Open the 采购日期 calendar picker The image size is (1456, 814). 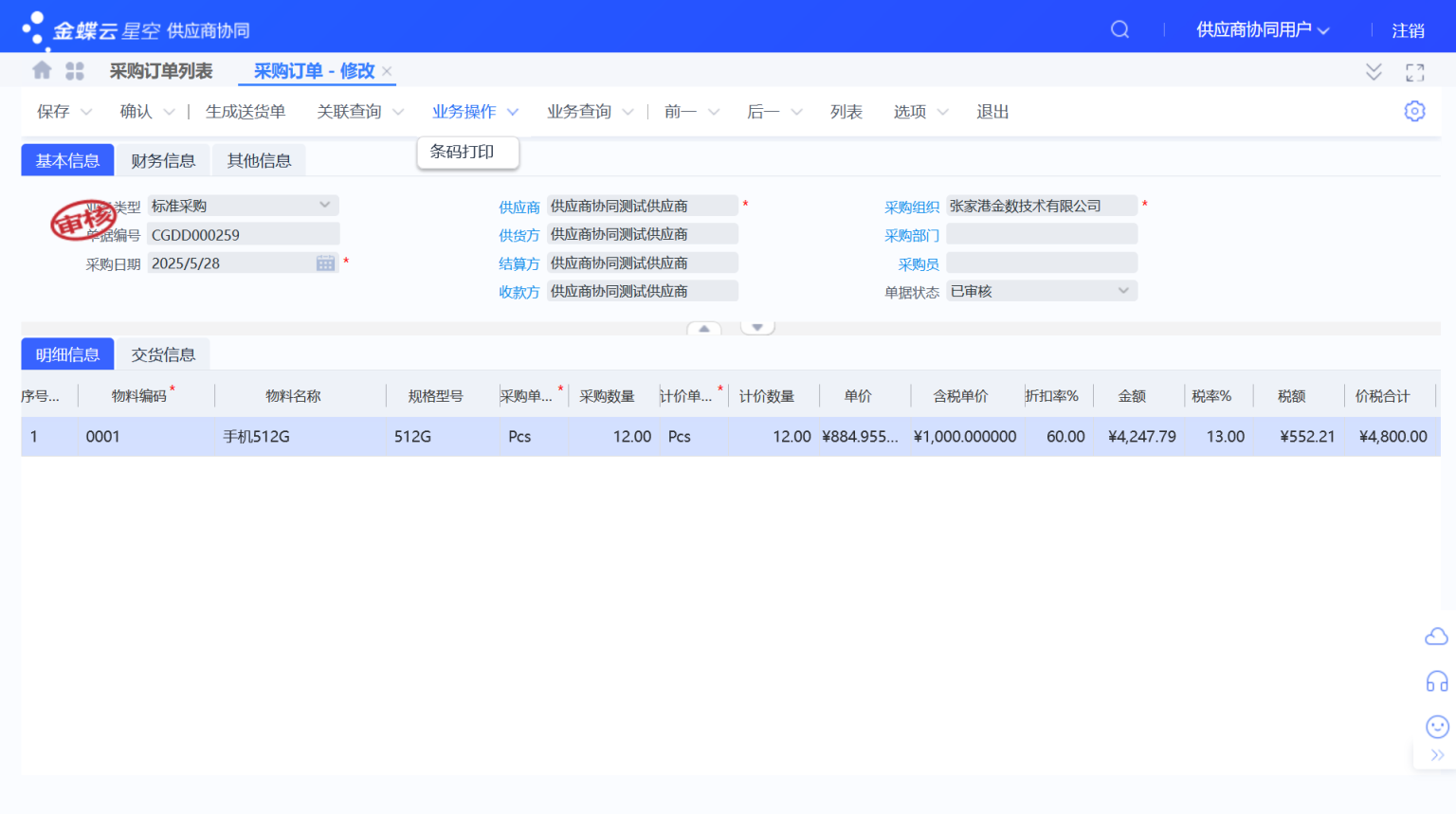coord(325,262)
